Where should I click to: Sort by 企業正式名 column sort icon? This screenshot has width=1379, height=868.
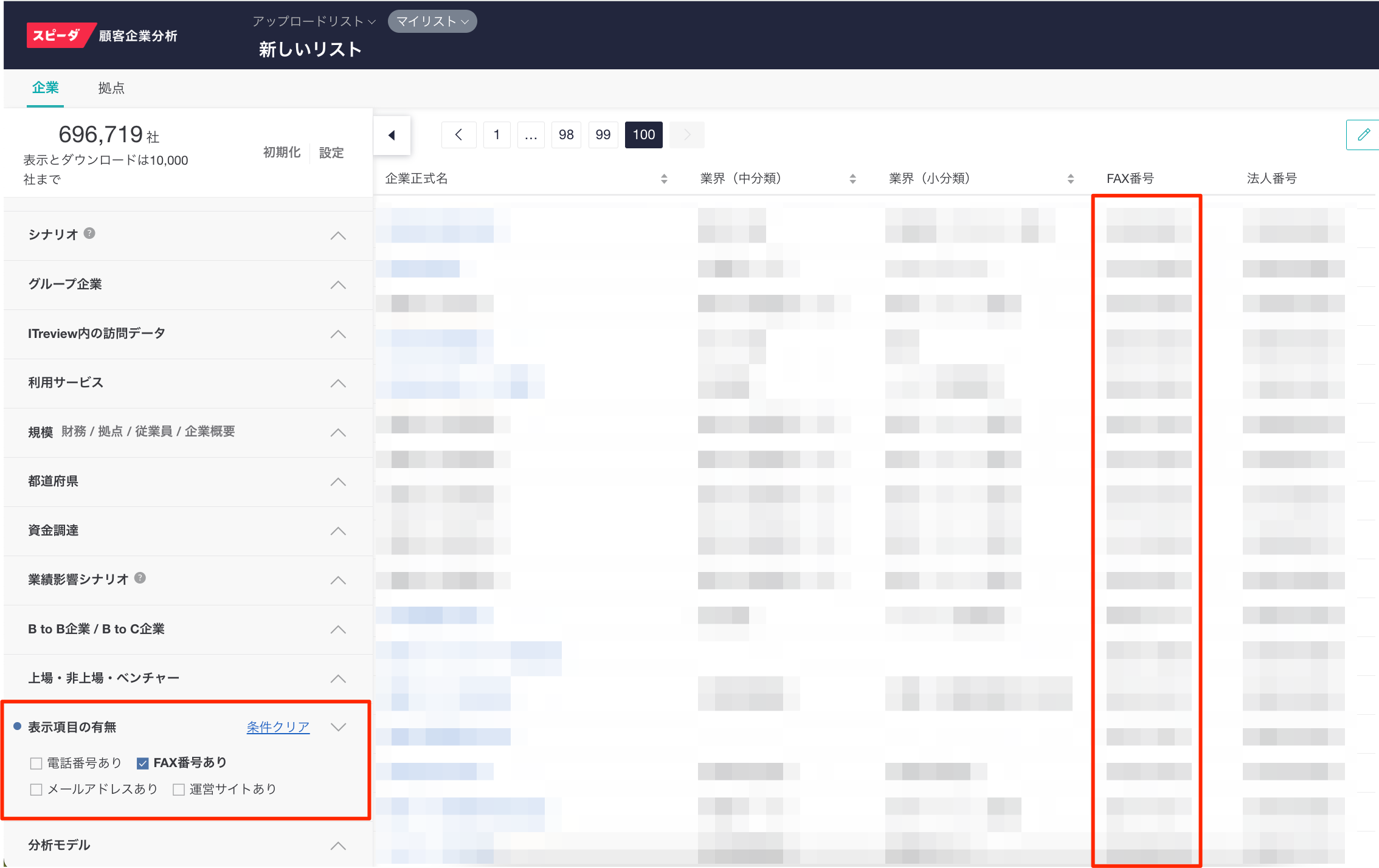coord(664,179)
